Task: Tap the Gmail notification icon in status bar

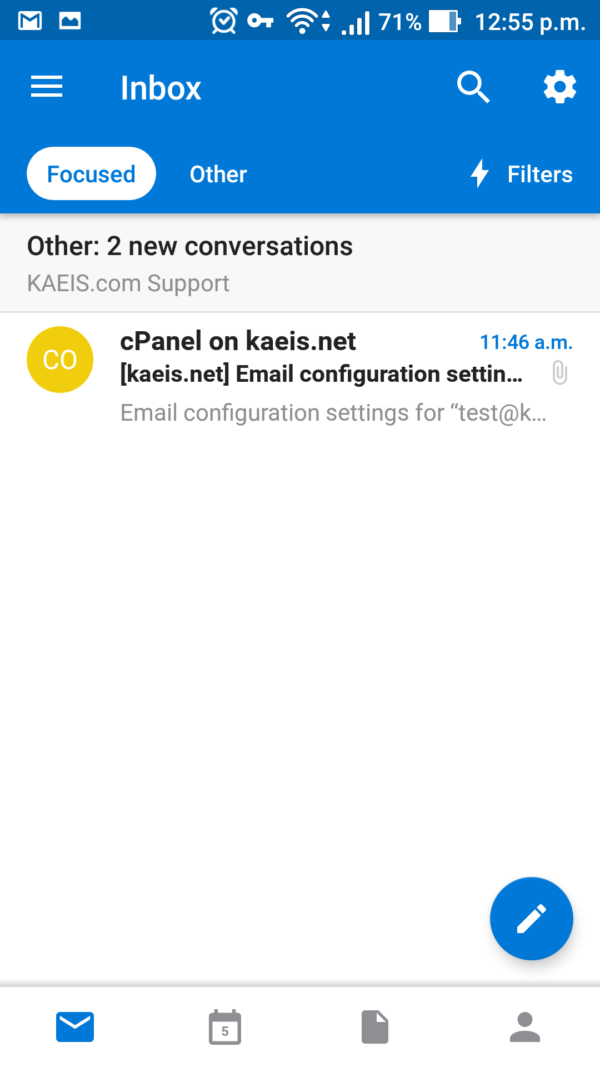Action: click(x=30, y=20)
